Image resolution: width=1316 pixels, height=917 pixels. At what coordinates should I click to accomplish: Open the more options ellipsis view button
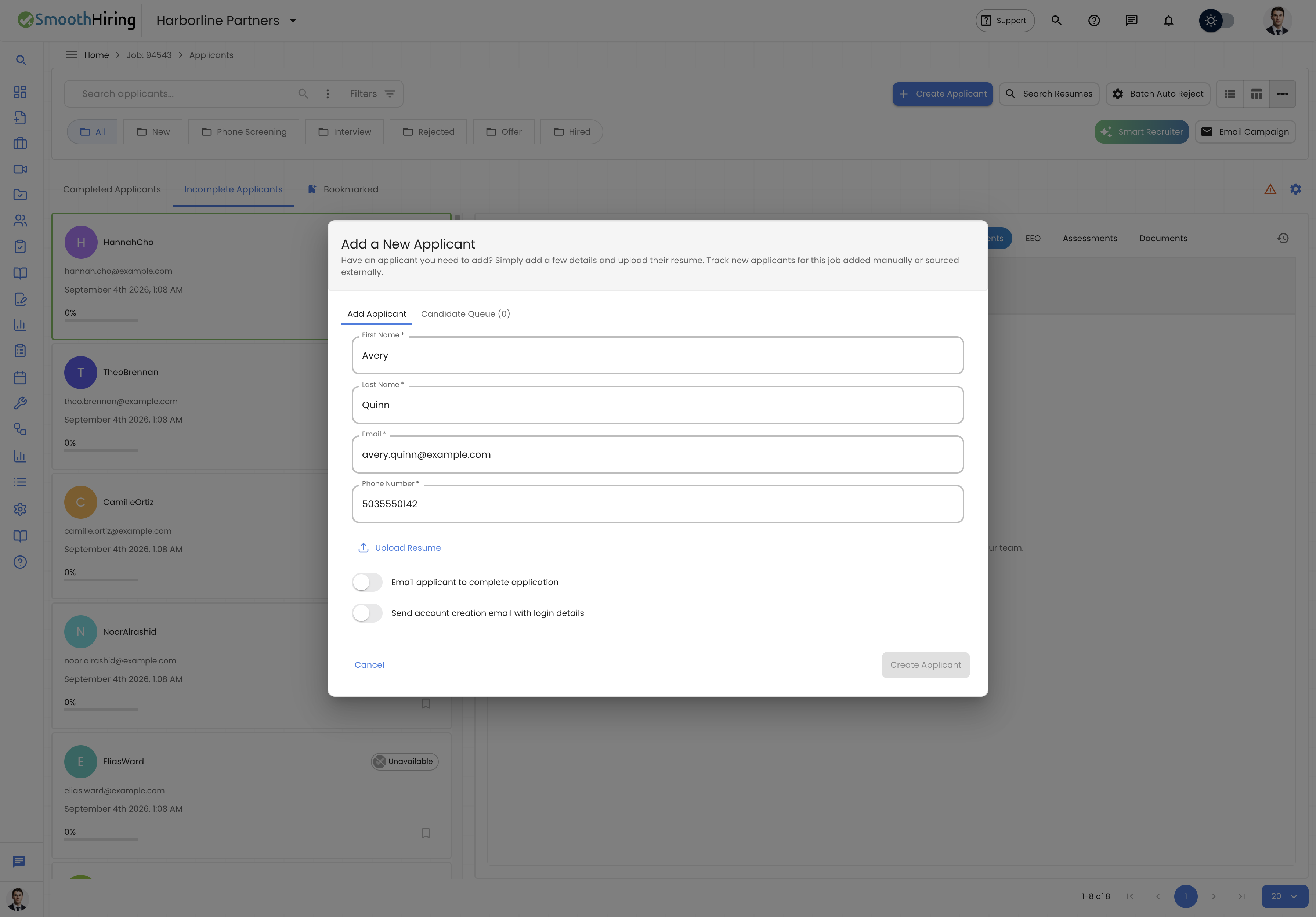pyautogui.click(x=1282, y=94)
